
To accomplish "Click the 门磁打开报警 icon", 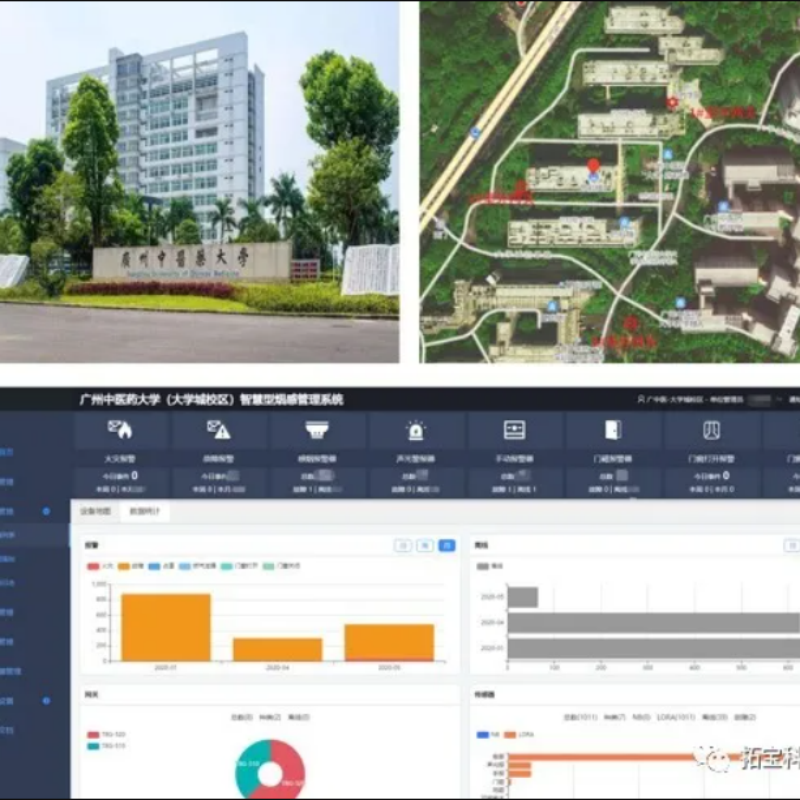I will [x=711, y=430].
